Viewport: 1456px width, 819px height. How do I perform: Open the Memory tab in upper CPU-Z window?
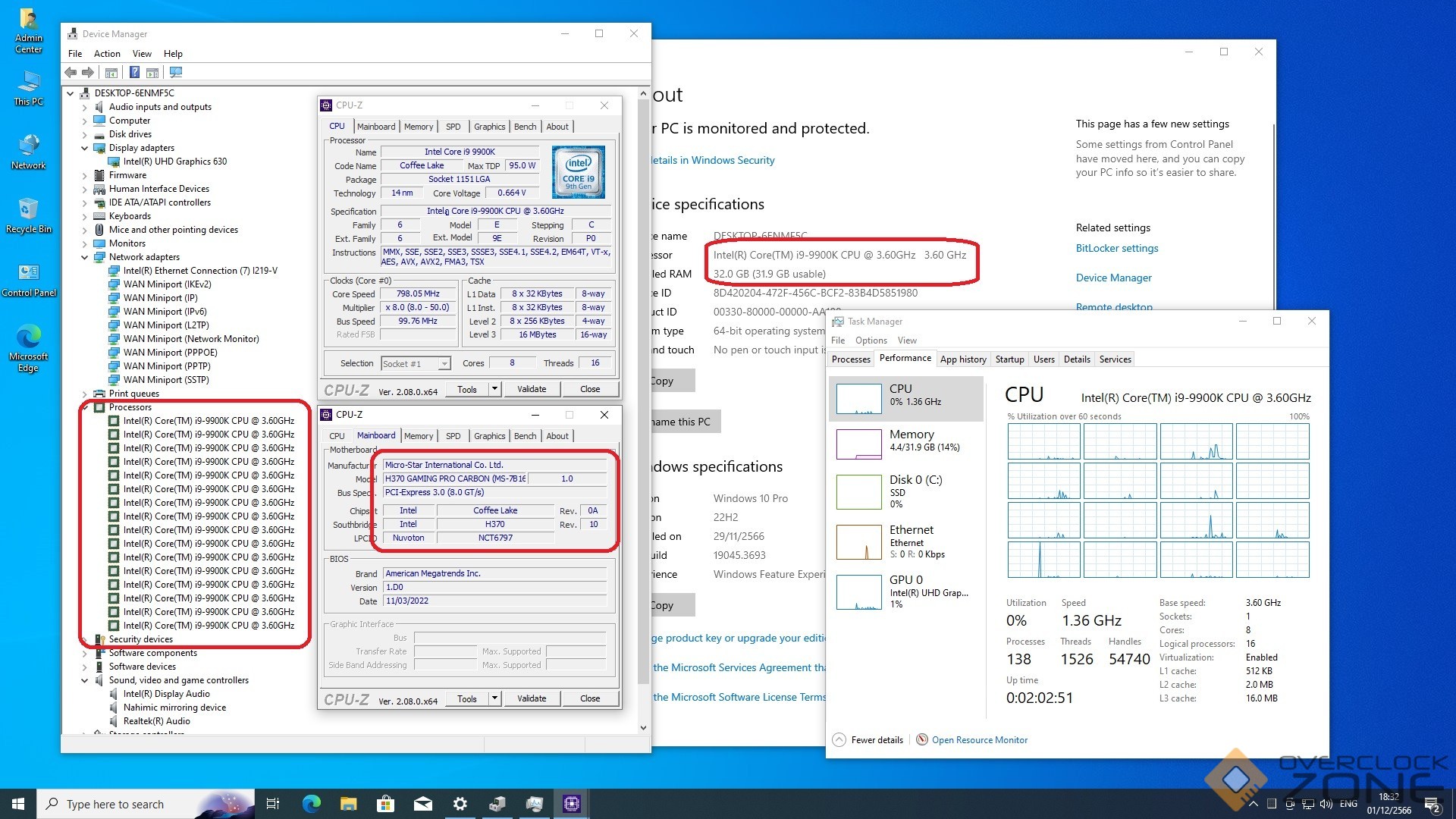419,127
